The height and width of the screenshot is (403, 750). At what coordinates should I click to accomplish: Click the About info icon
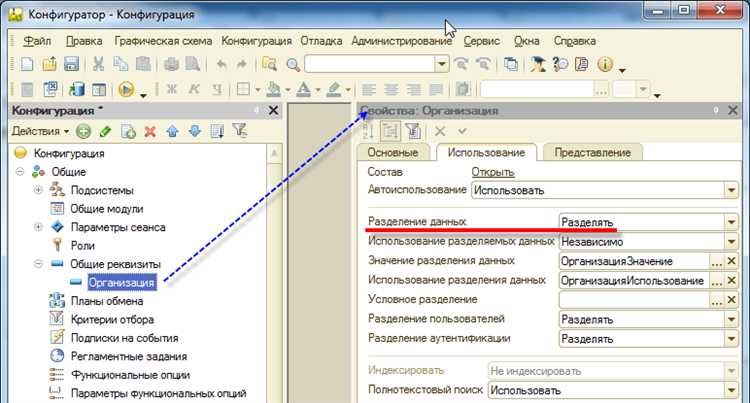coord(605,64)
